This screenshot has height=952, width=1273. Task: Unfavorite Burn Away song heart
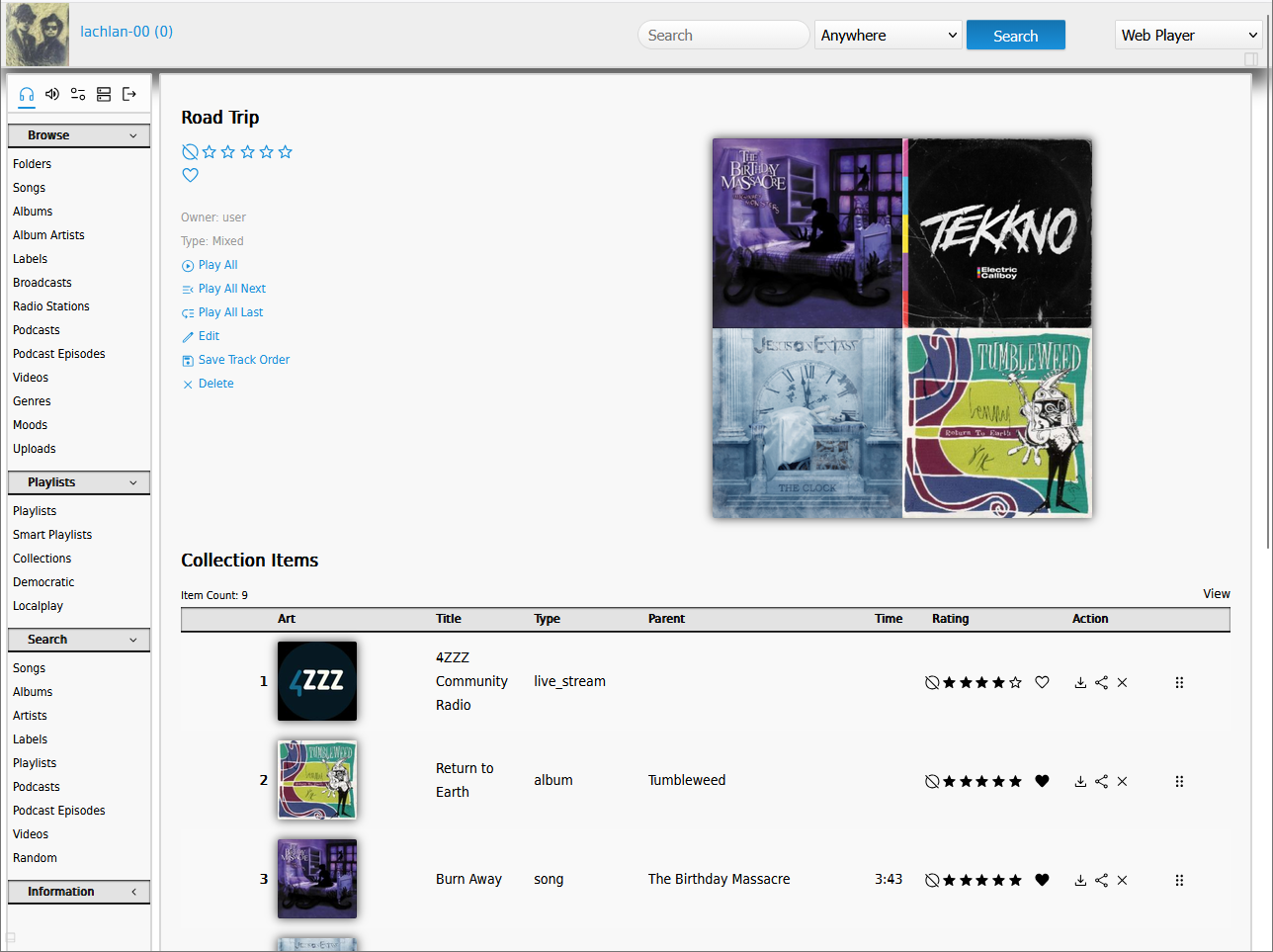(x=1042, y=880)
